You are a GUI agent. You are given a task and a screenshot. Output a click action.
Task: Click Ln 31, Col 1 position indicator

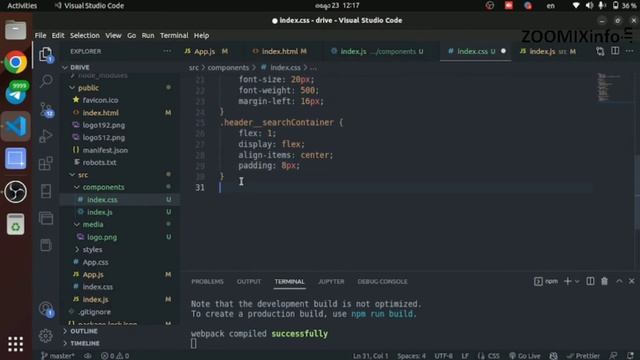tap(371, 356)
